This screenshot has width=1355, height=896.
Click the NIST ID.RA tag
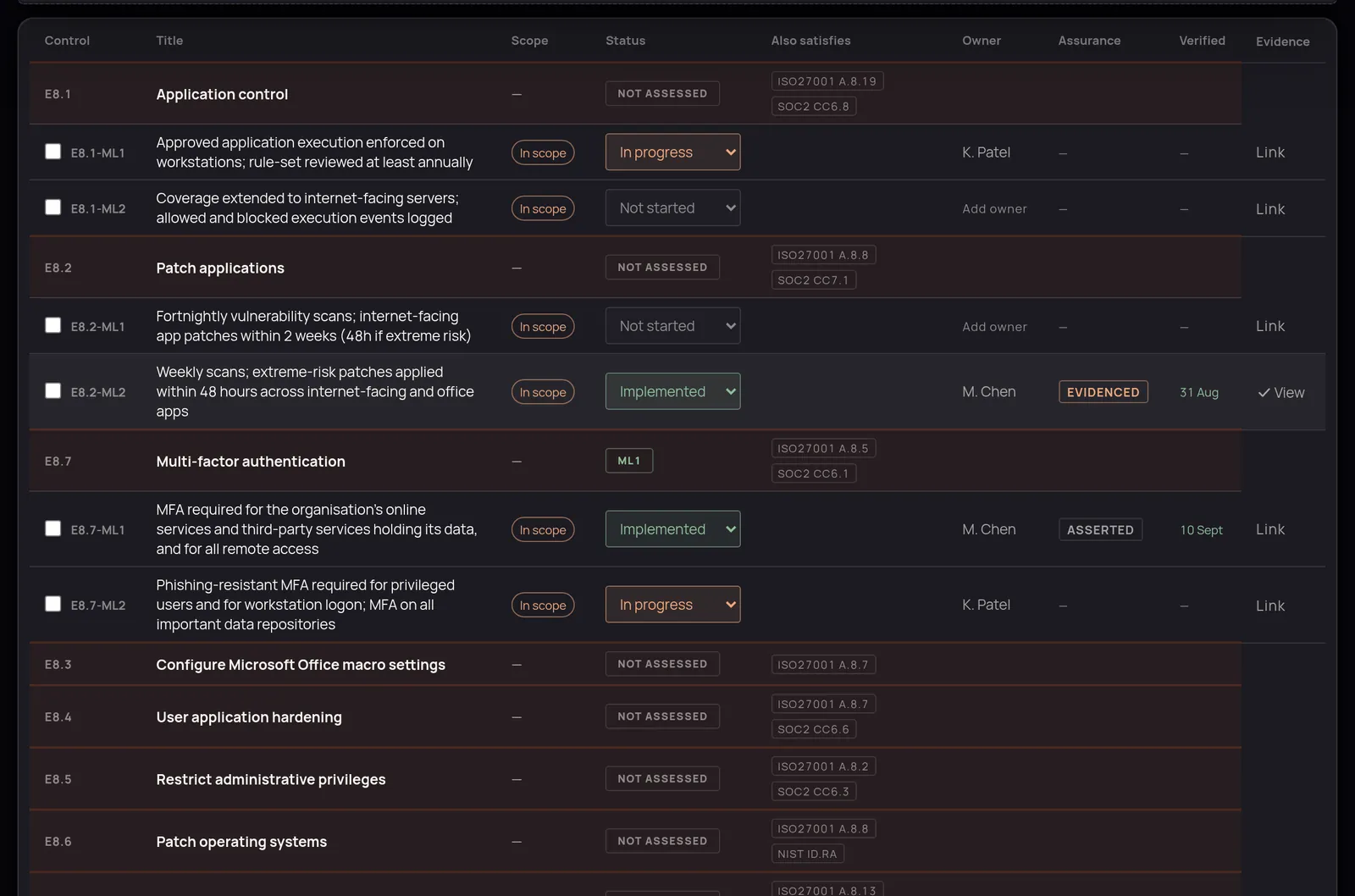click(x=807, y=854)
